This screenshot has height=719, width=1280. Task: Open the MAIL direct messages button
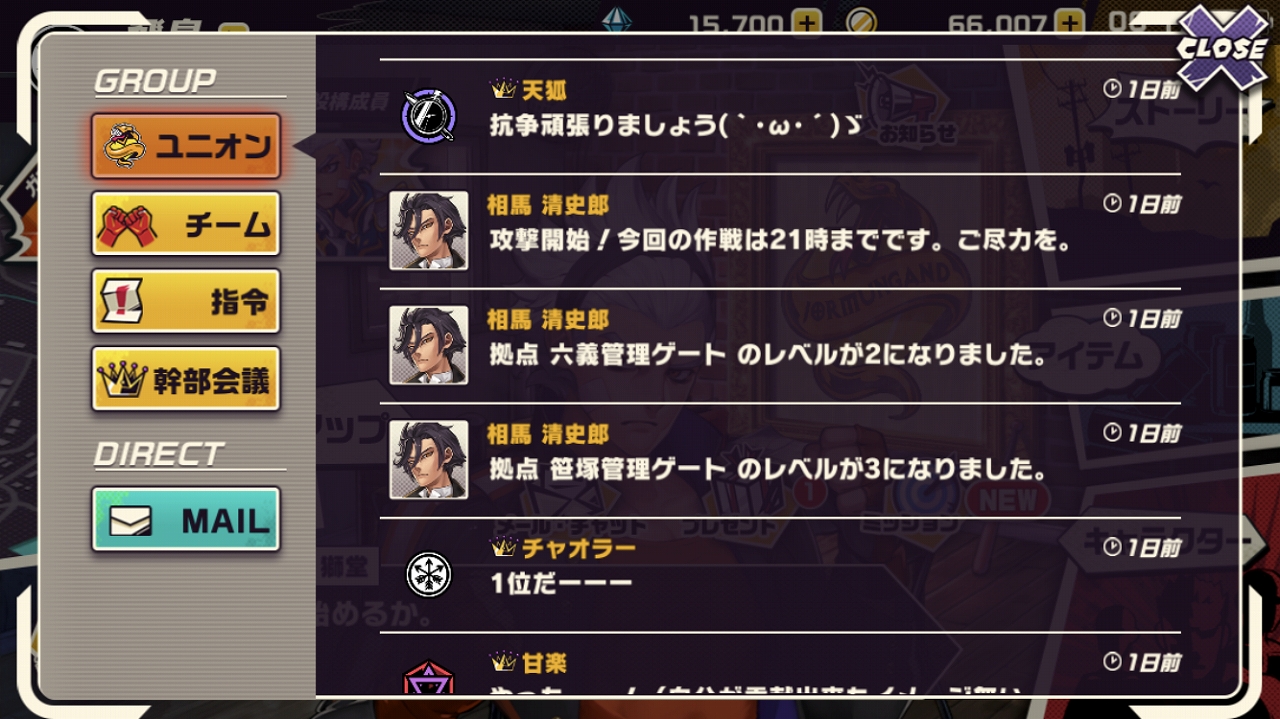(185, 520)
